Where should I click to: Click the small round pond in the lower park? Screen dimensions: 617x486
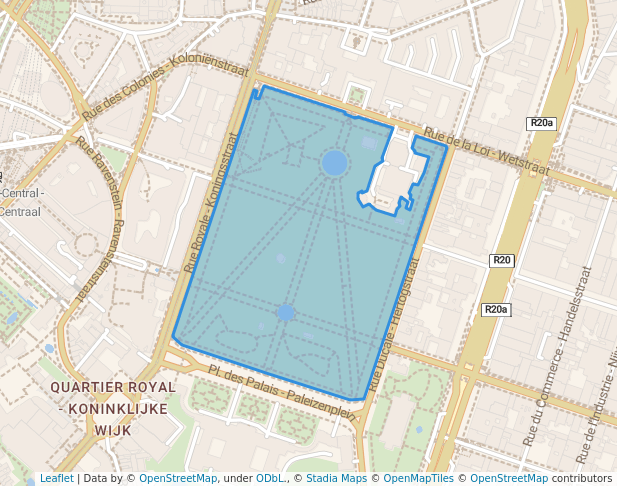tap(286, 313)
